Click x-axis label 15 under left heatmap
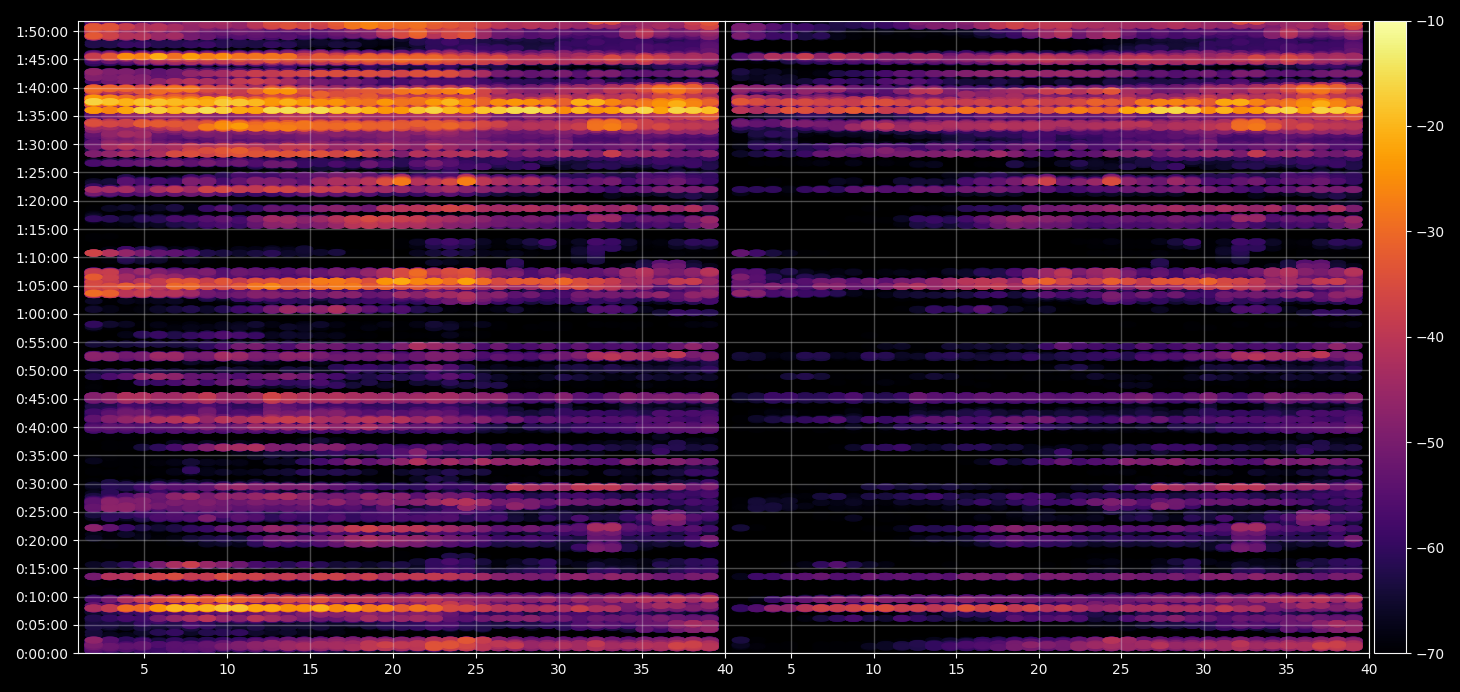 [310, 669]
